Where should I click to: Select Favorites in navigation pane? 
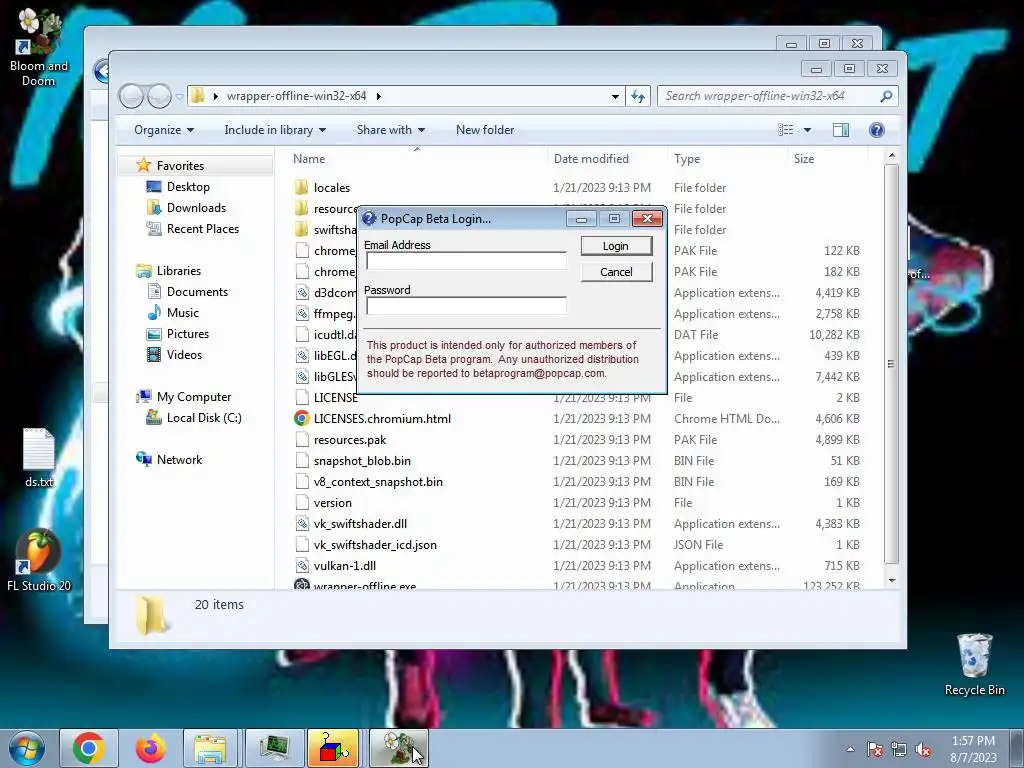click(180, 166)
